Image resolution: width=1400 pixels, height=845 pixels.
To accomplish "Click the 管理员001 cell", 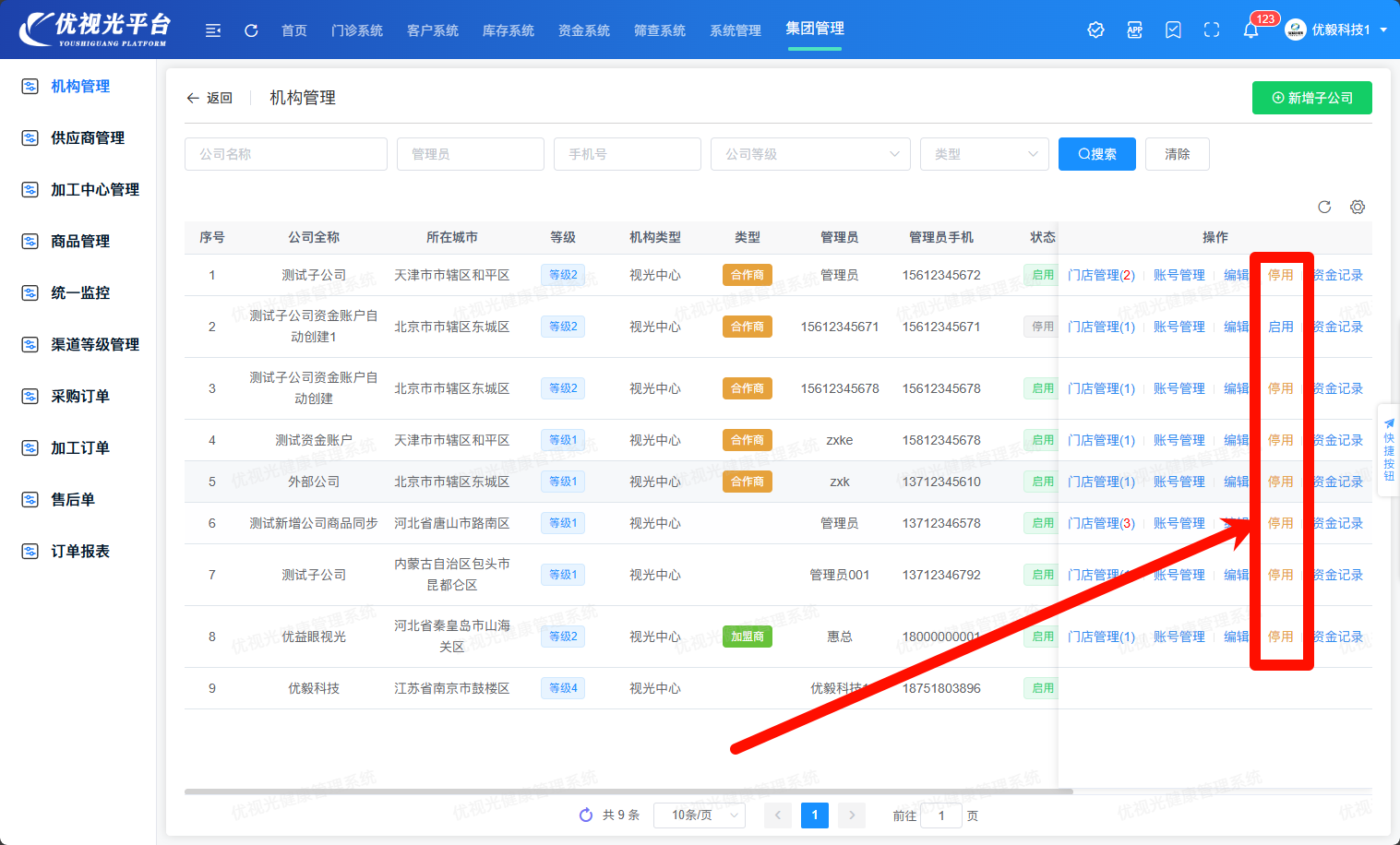I will [x=840, y=575].
